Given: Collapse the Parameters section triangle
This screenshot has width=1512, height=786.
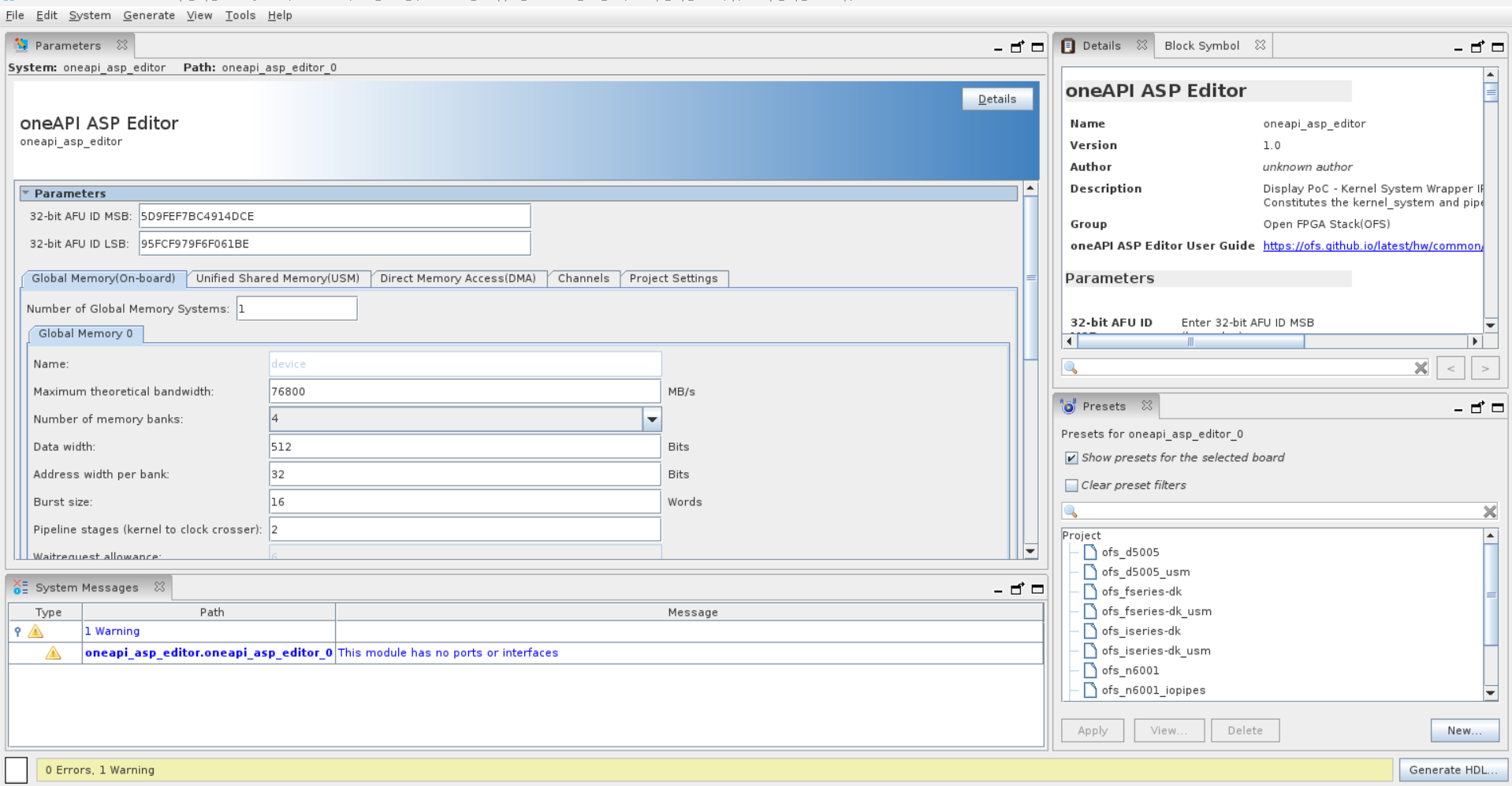Looking at the screenshot, I should pyautogui.click(x=25, y=193).
